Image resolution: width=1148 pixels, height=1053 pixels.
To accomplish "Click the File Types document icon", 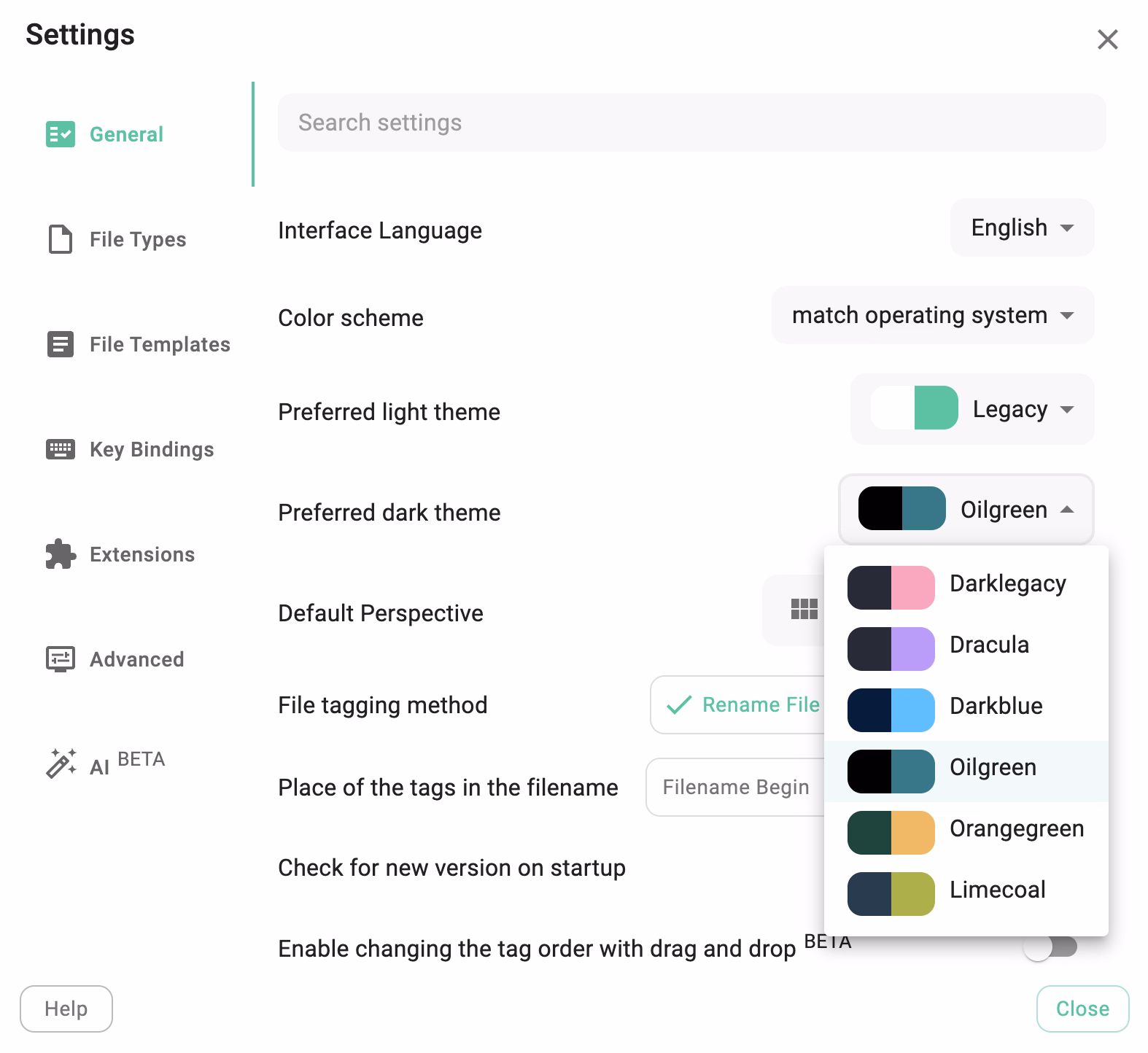I will pos(61,238).
